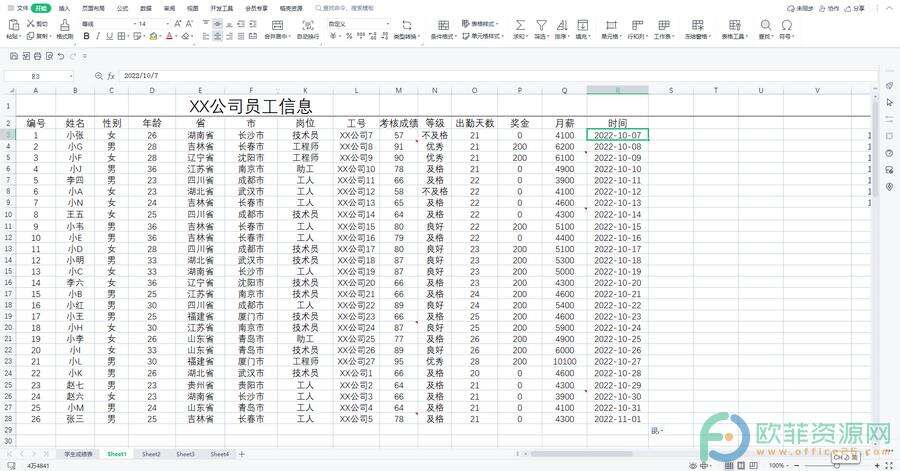
Task: Open the font size dropdown
Action: (169, 23)
